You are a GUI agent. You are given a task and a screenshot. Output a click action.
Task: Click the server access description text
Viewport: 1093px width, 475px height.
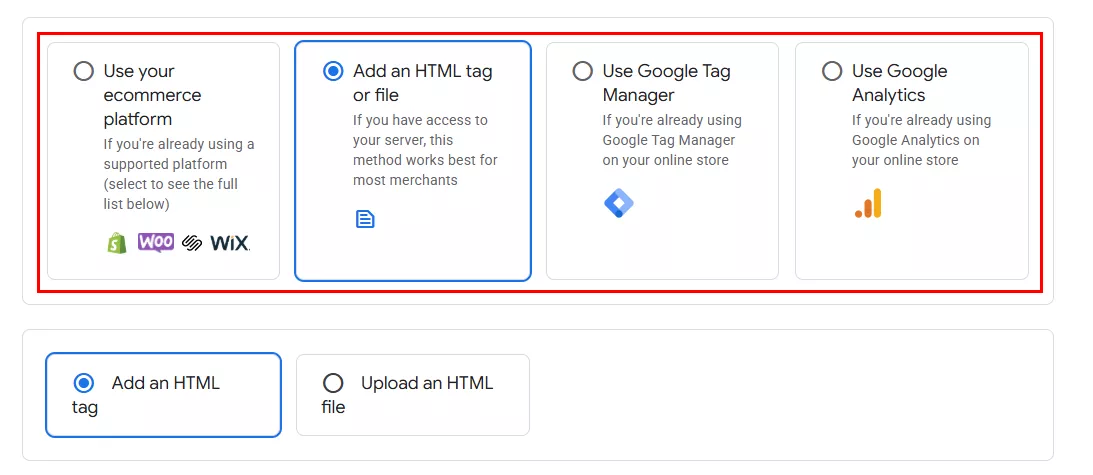pyautogui.click(x=425, y=150)
